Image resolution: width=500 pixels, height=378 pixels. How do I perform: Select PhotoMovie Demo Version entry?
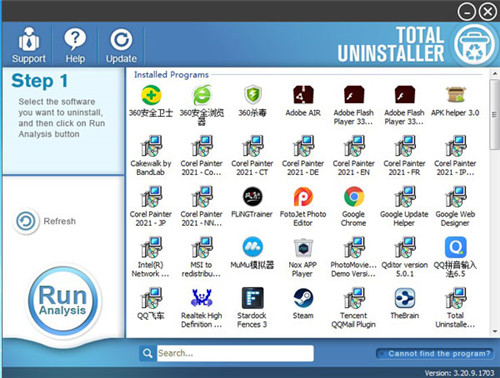(x=354, y=257)
